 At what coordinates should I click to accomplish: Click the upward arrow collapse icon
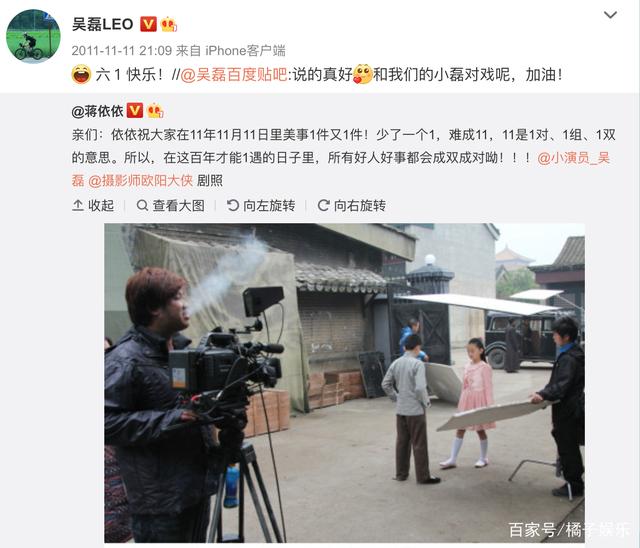coord(78,205)
